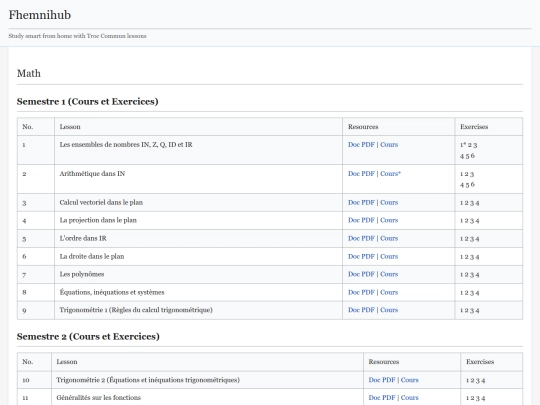The image size is (540, 405).
Task: Open Cours for Calcul vectoriel dans le plan
Action: (389, 202)
